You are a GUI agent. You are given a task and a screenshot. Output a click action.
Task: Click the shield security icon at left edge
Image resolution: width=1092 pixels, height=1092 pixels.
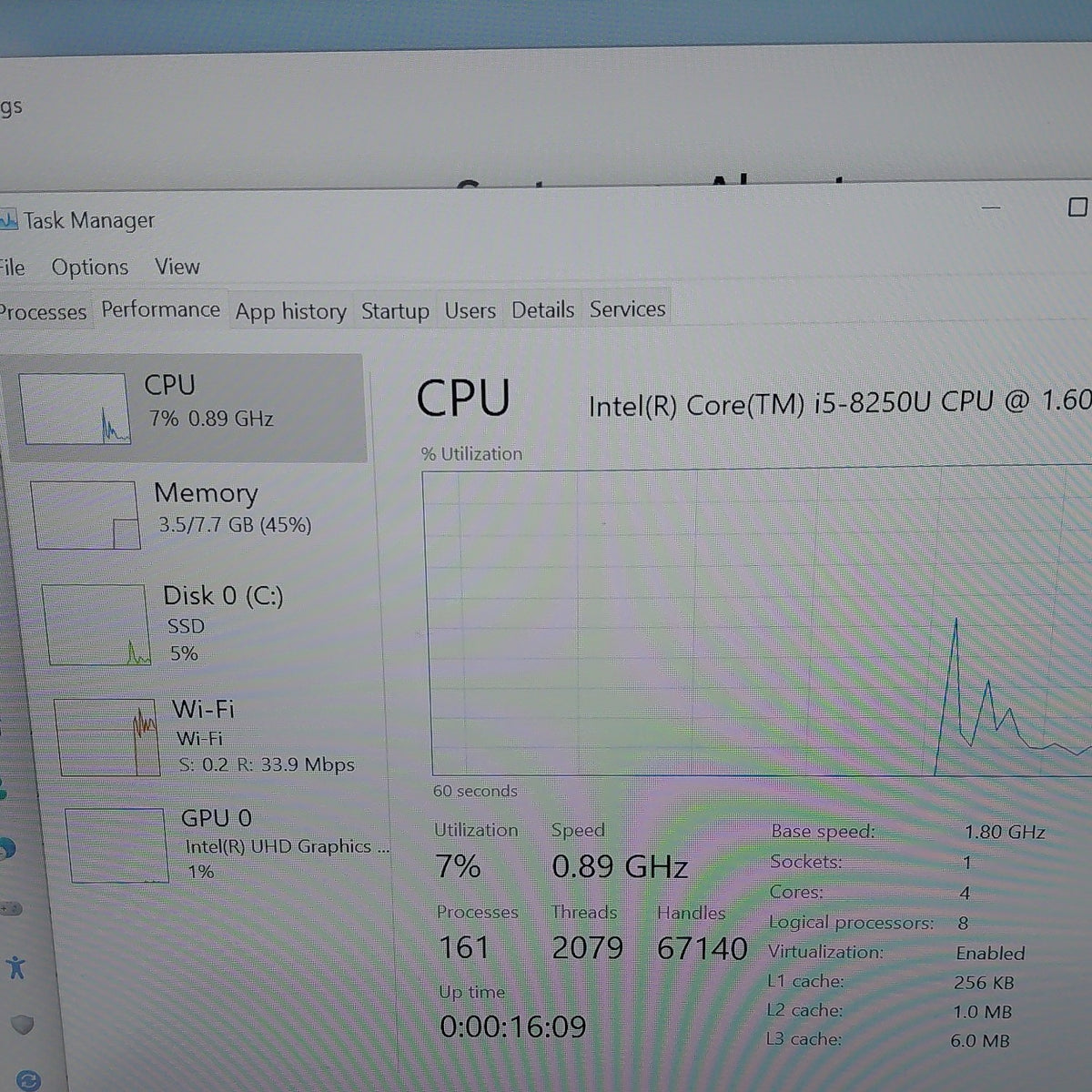(x=23, y=1025)
